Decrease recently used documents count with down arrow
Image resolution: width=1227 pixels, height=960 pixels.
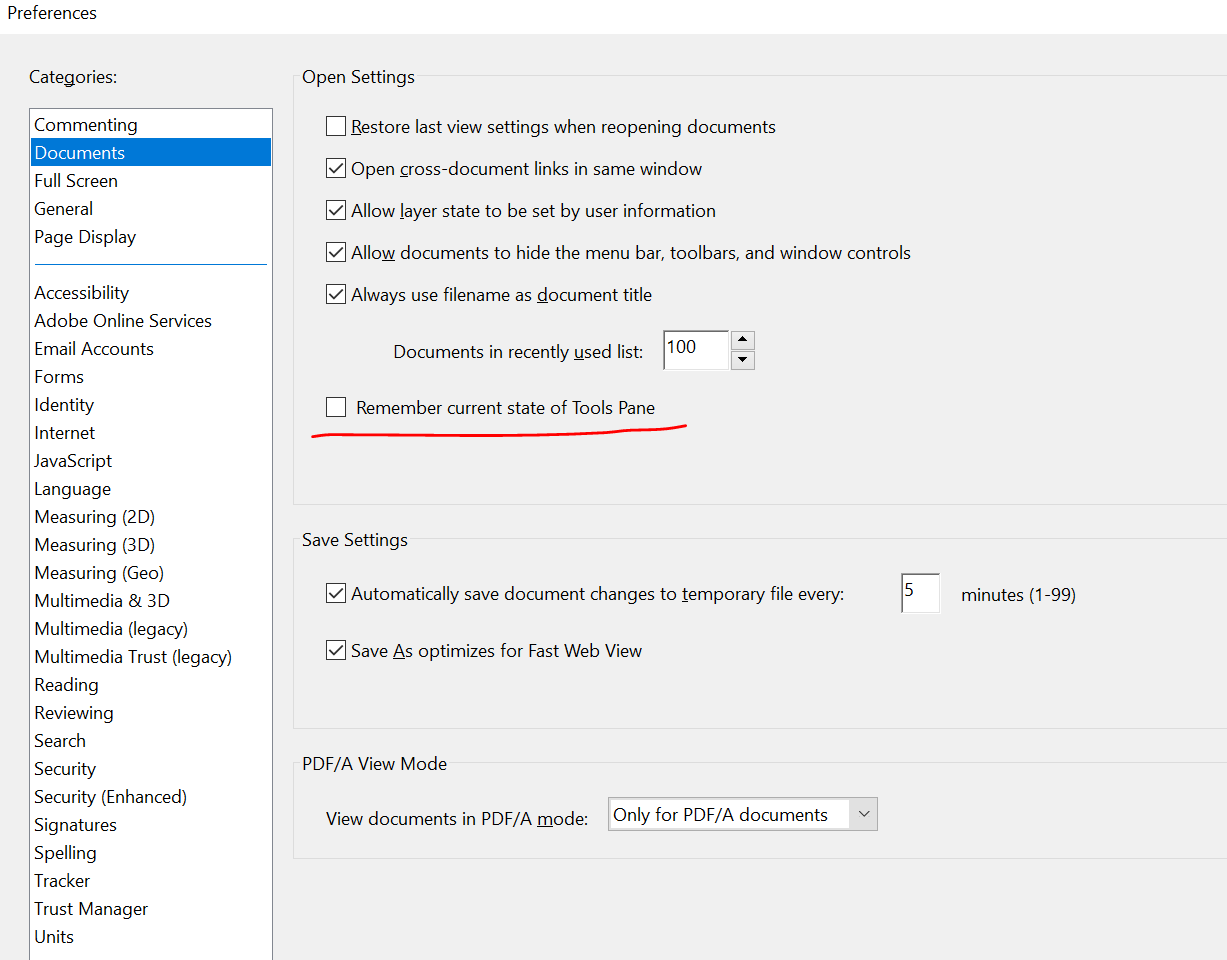pos(743,358)
